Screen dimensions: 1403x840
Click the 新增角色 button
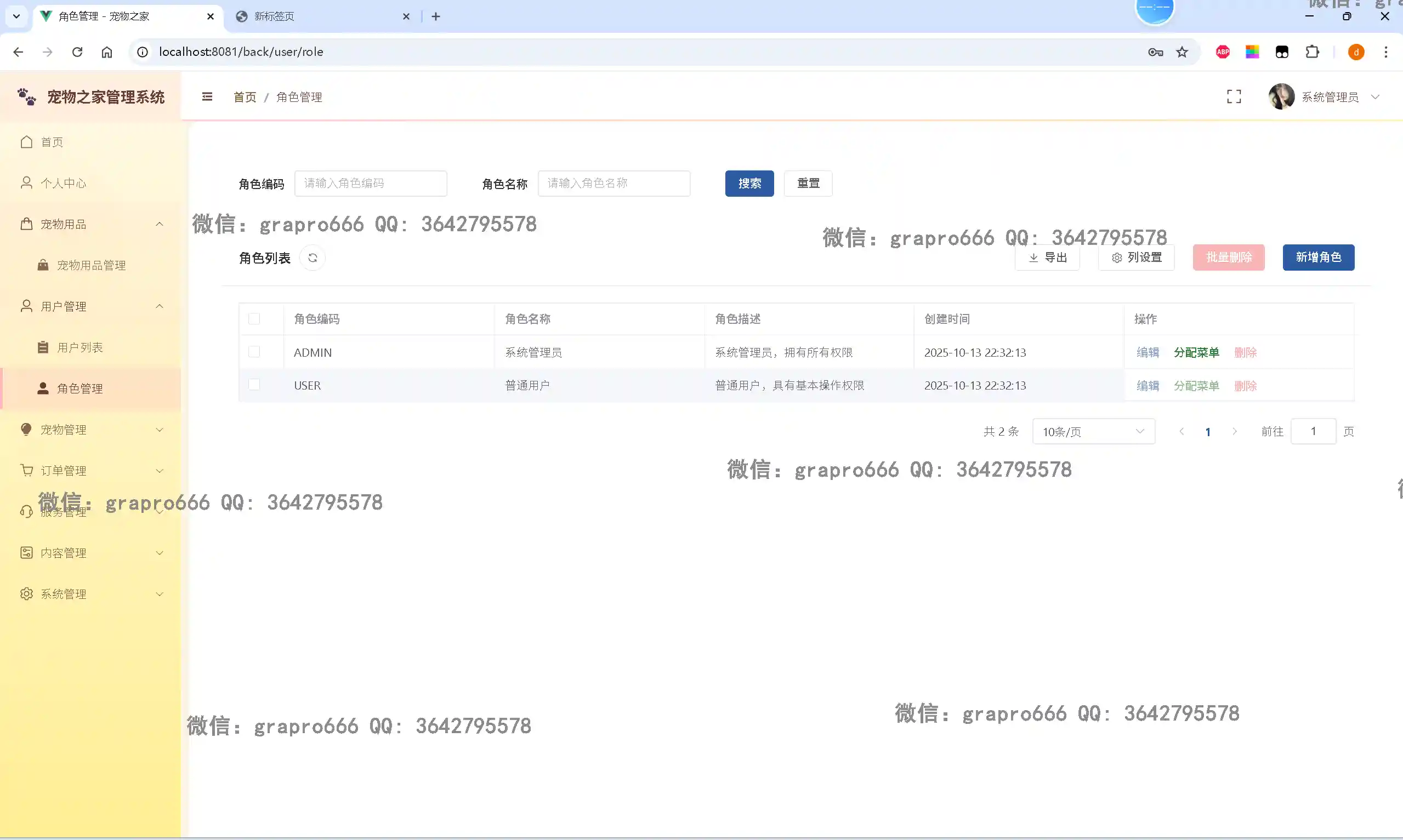[x=1318, y=258]
